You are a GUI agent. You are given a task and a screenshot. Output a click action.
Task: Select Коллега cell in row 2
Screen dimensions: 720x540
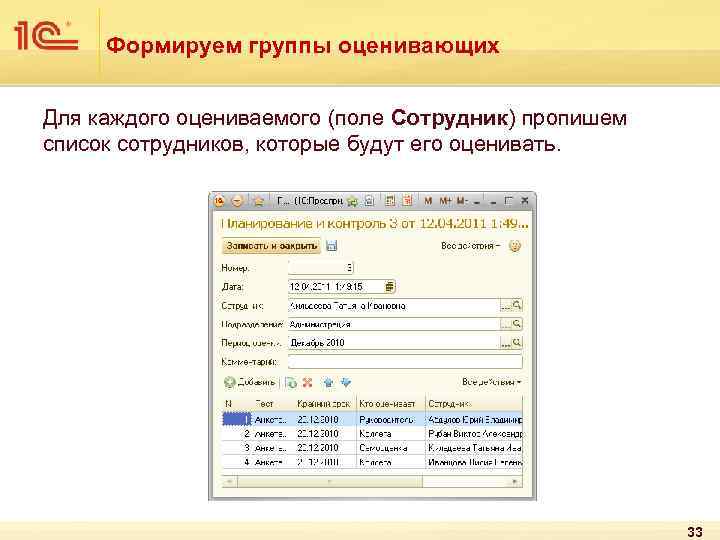pos(391,434)
